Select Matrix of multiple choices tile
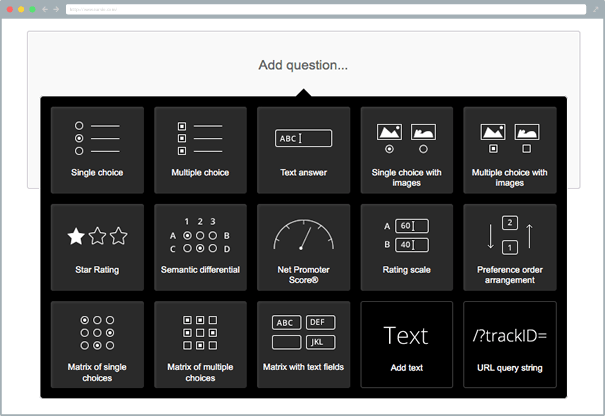Image resolution: width=605 pixels, height=416 pixels. 200,344
